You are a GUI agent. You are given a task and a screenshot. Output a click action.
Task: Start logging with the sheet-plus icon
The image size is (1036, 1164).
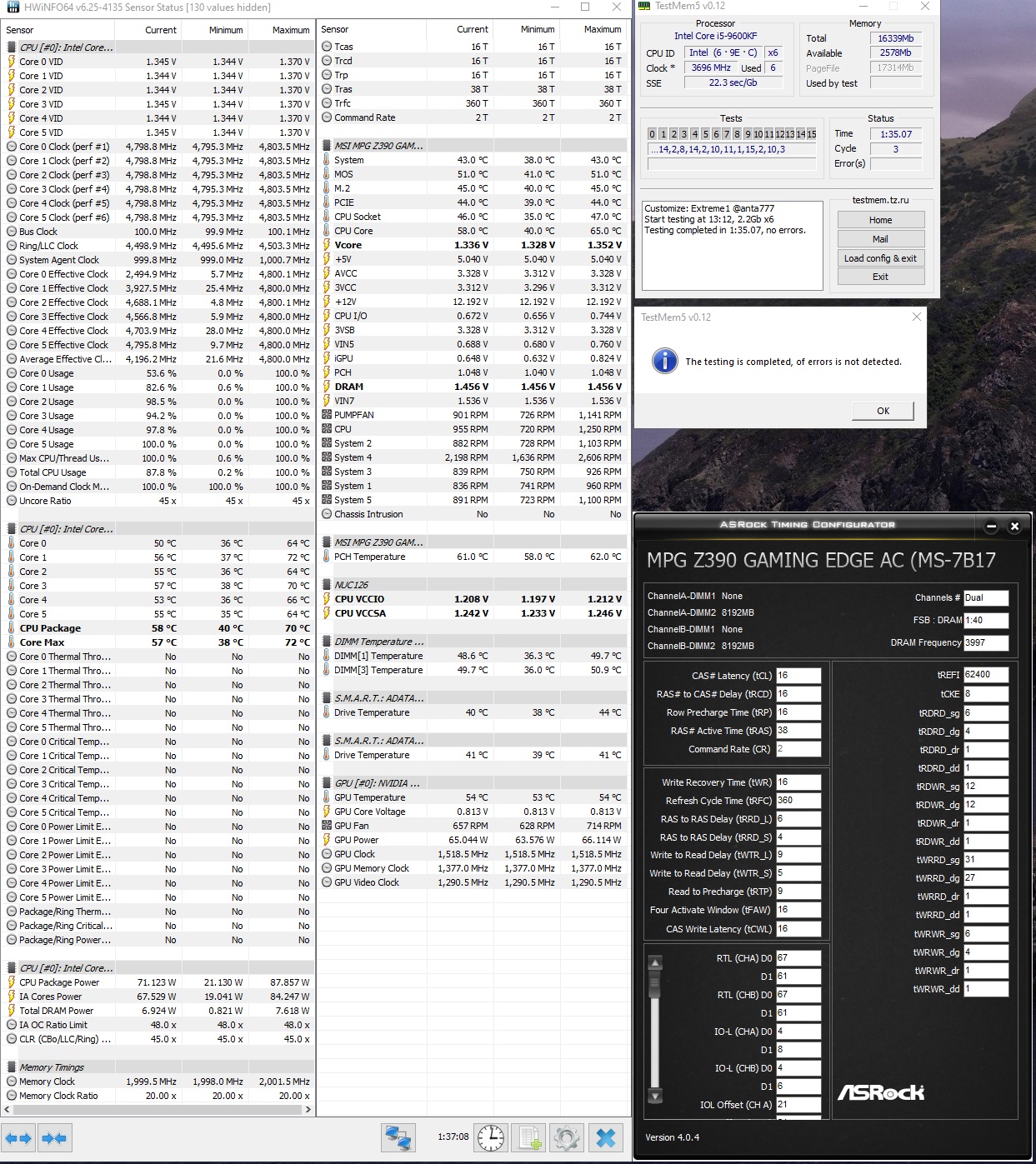[x=529, y=1137]
